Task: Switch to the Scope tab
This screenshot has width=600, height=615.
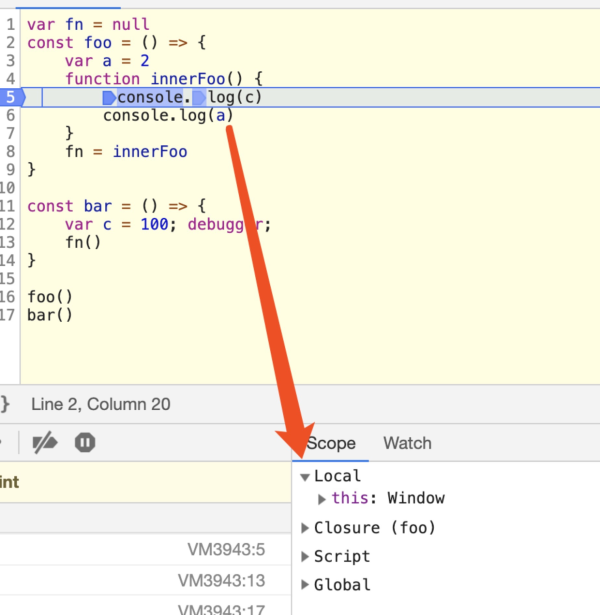Action: pyautogui.click(x=331, y=443)
